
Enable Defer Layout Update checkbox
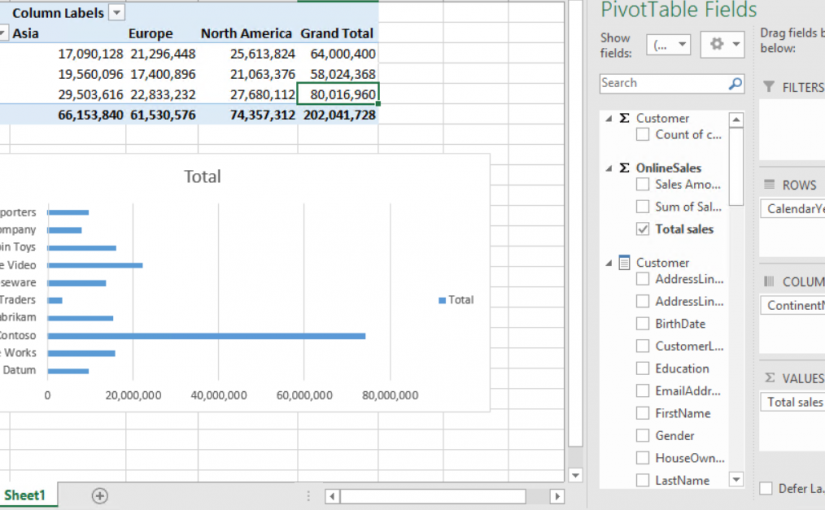point(766,488)
